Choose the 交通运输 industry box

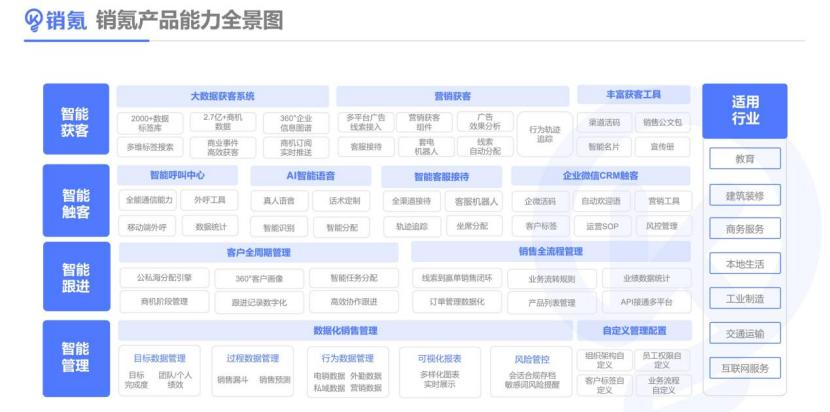coord(744,333)
